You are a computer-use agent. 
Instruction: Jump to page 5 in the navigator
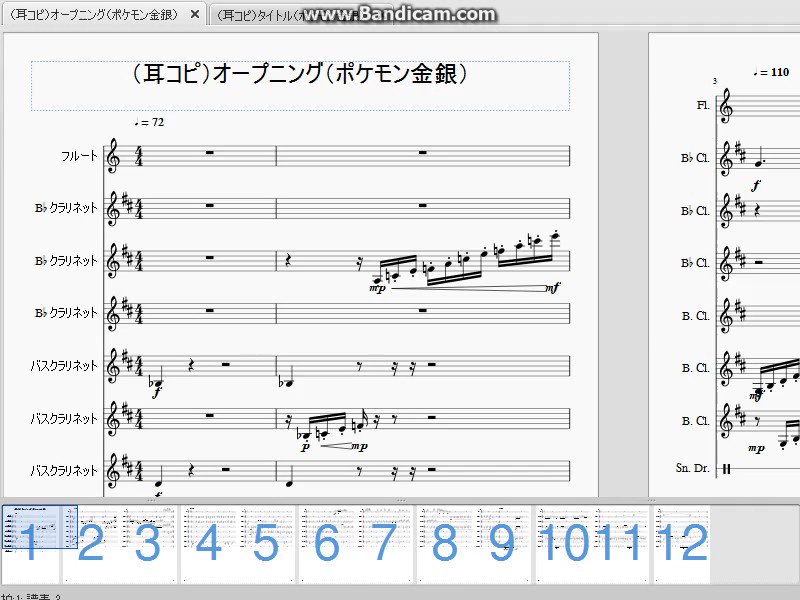pyautogui.click(x=266, y=543)
